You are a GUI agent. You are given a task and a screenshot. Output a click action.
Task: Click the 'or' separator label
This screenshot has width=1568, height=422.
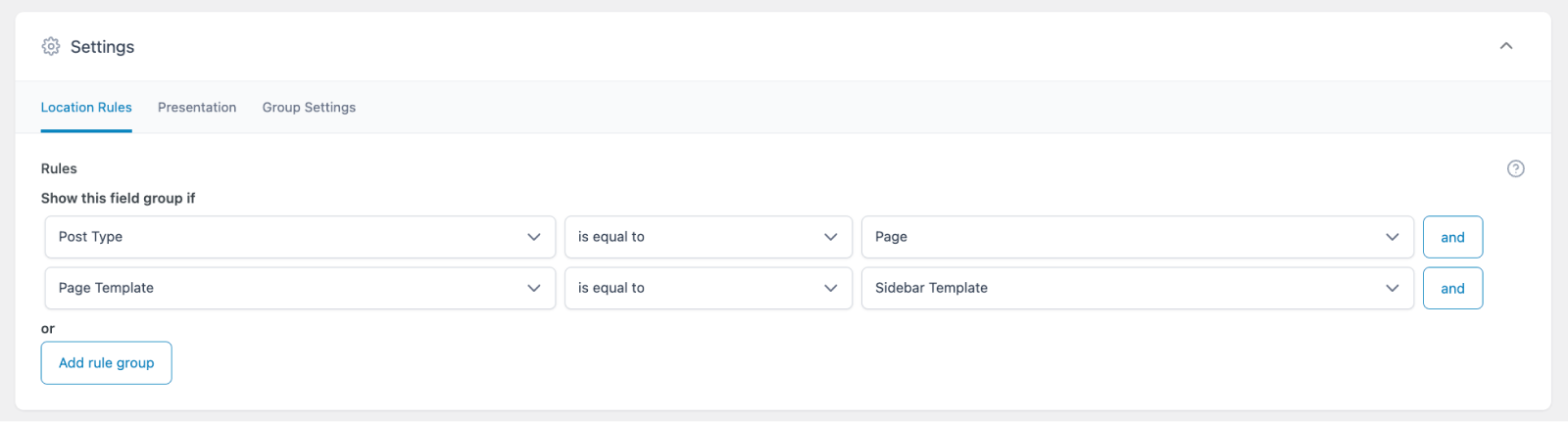click(x=48, y=329)
